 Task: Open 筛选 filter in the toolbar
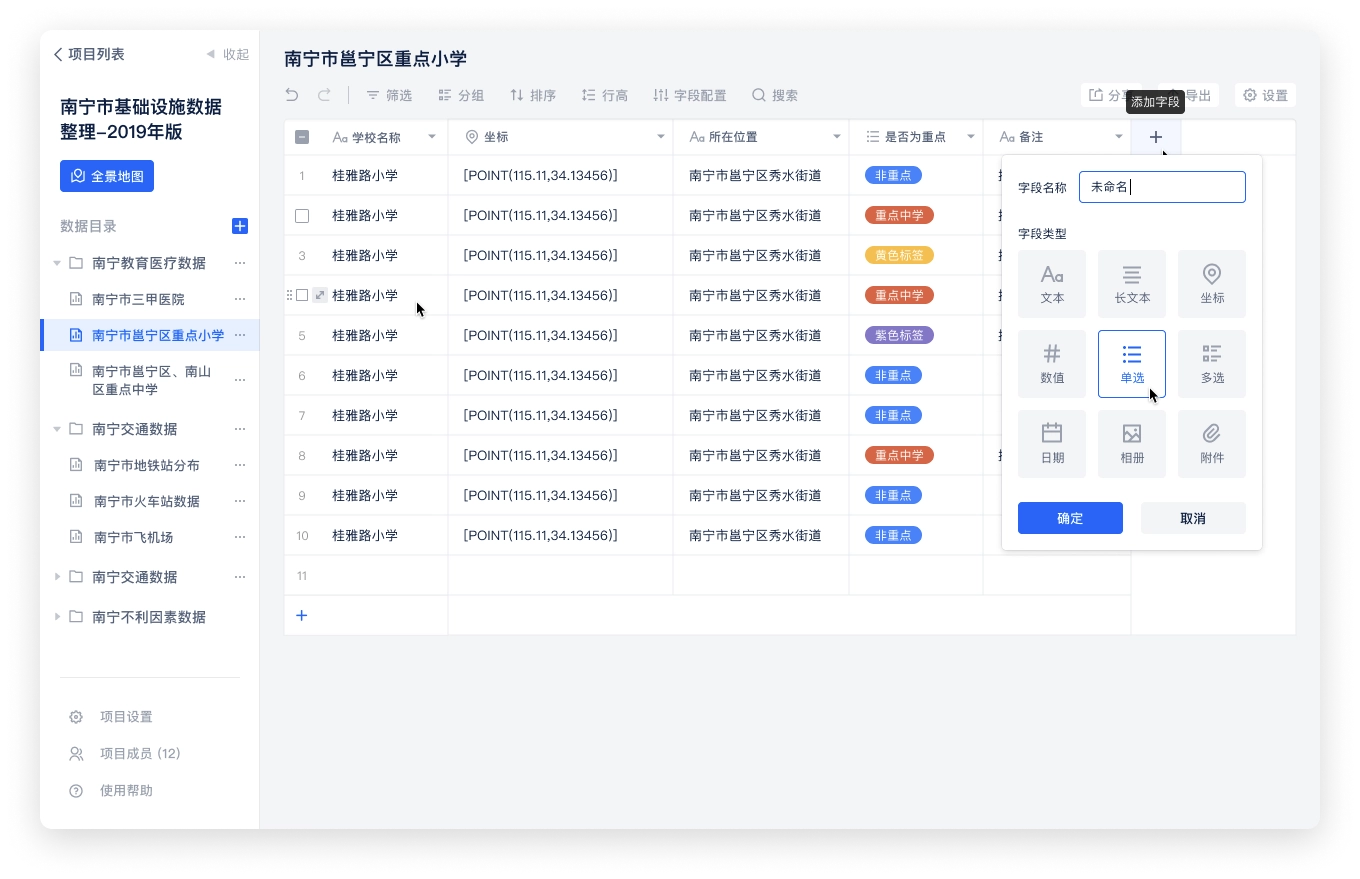click(x=389, y=95)
